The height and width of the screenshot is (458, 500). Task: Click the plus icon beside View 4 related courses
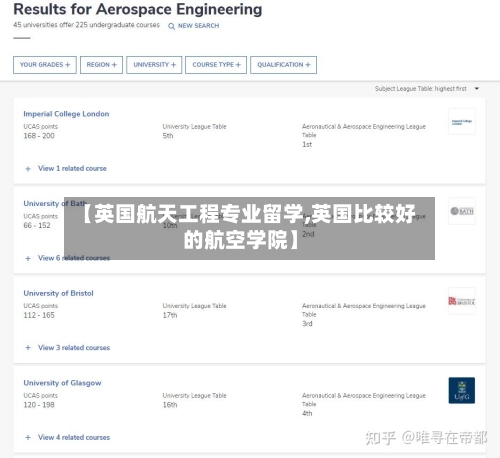[x=28, y=438]
